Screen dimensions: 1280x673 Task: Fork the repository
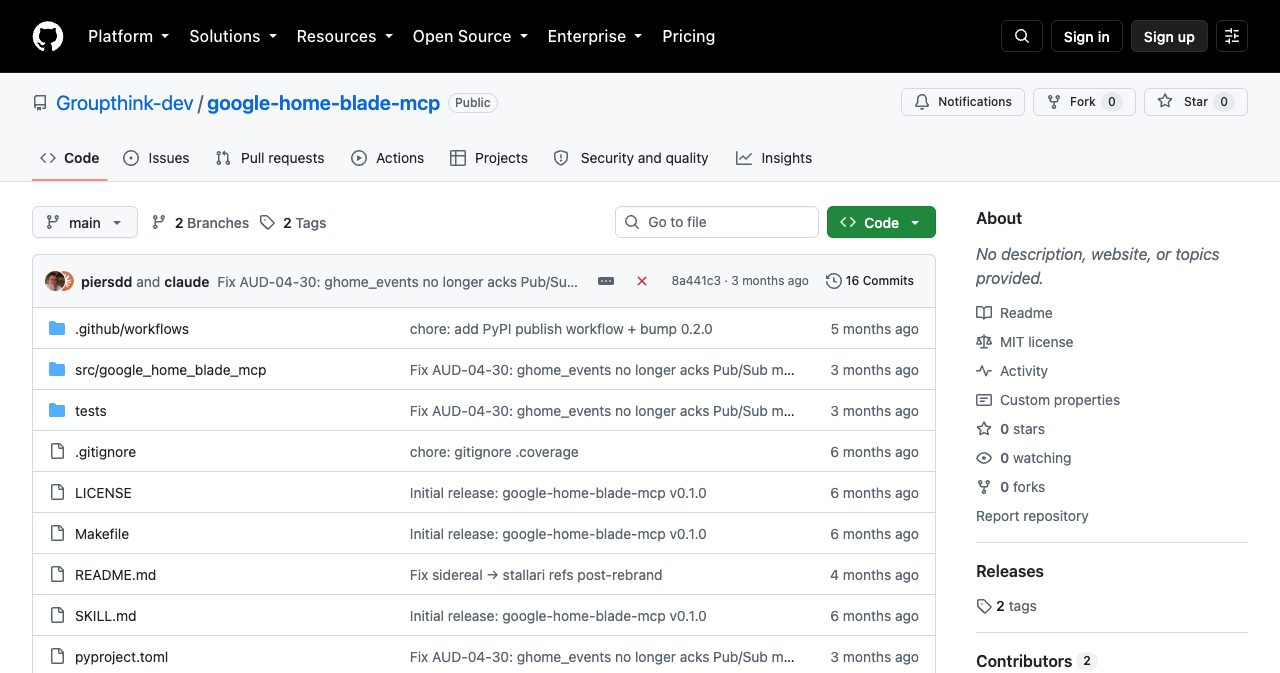1084,102
